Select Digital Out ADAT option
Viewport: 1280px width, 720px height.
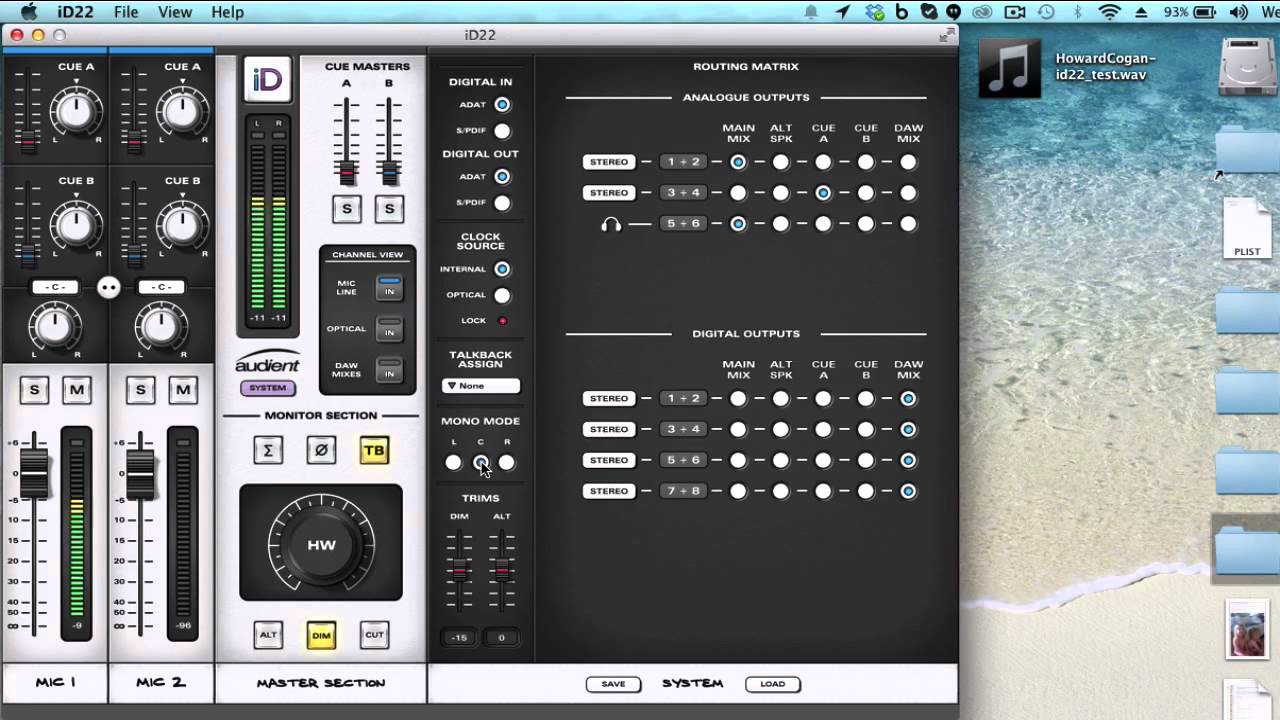(502, 177)
